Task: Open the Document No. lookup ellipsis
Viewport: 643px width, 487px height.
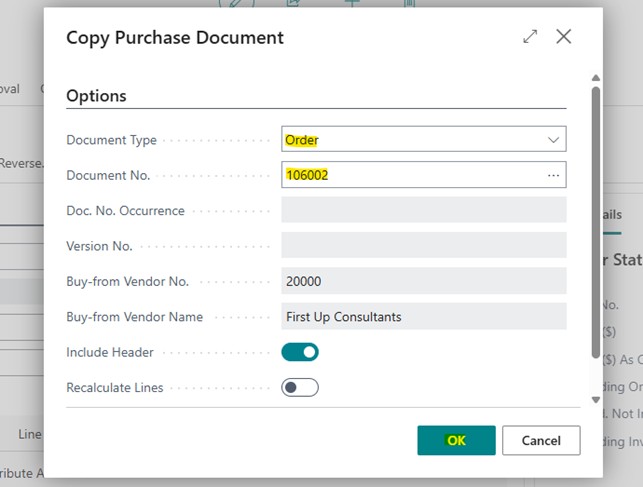Action: pyautogui.click(x=553, y=175)
